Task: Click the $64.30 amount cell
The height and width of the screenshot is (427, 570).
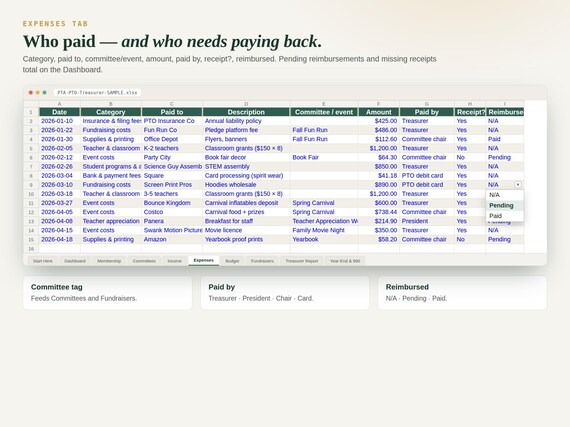Action: [x=378, y=157]
